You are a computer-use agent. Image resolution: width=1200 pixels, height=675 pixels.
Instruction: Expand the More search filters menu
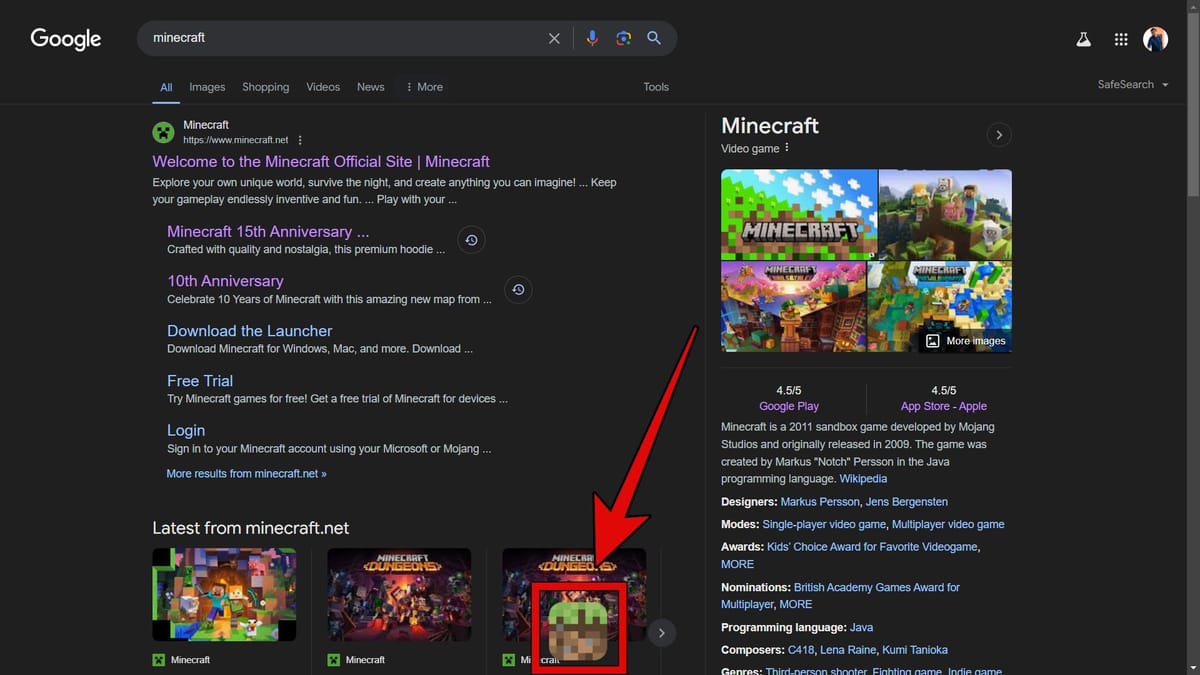click(425, 87)
